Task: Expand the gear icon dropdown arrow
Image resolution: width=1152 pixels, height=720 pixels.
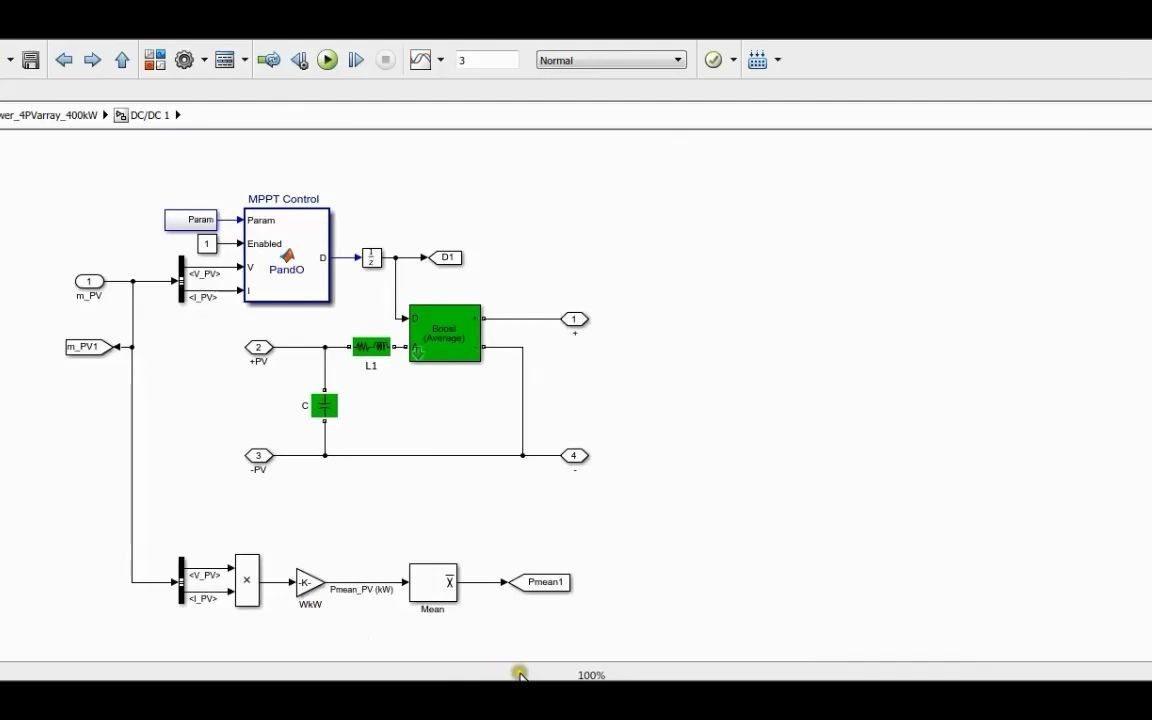Action: (203, 60)
